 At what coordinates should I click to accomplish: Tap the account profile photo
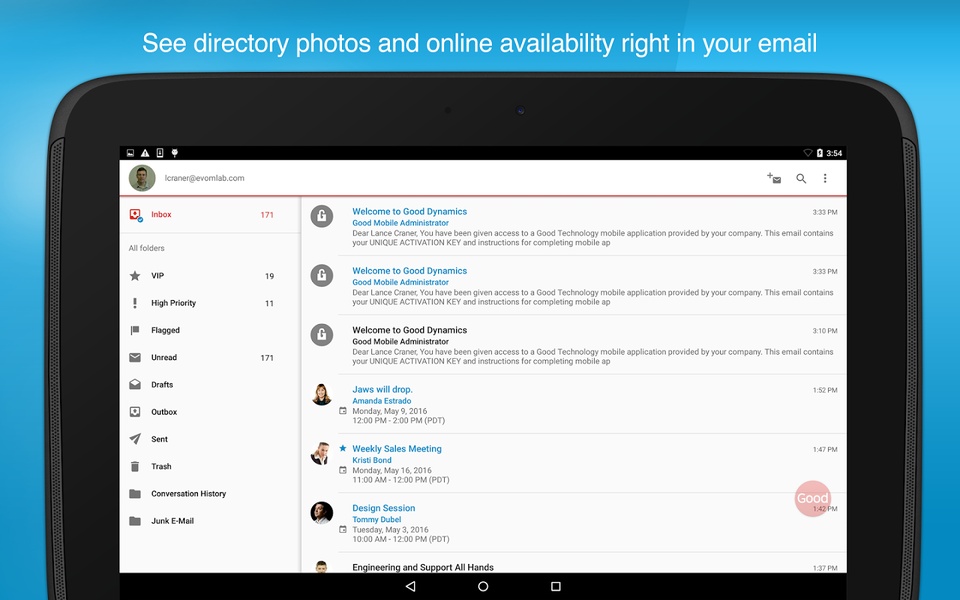pyautogui.click(x=142, y=178)
